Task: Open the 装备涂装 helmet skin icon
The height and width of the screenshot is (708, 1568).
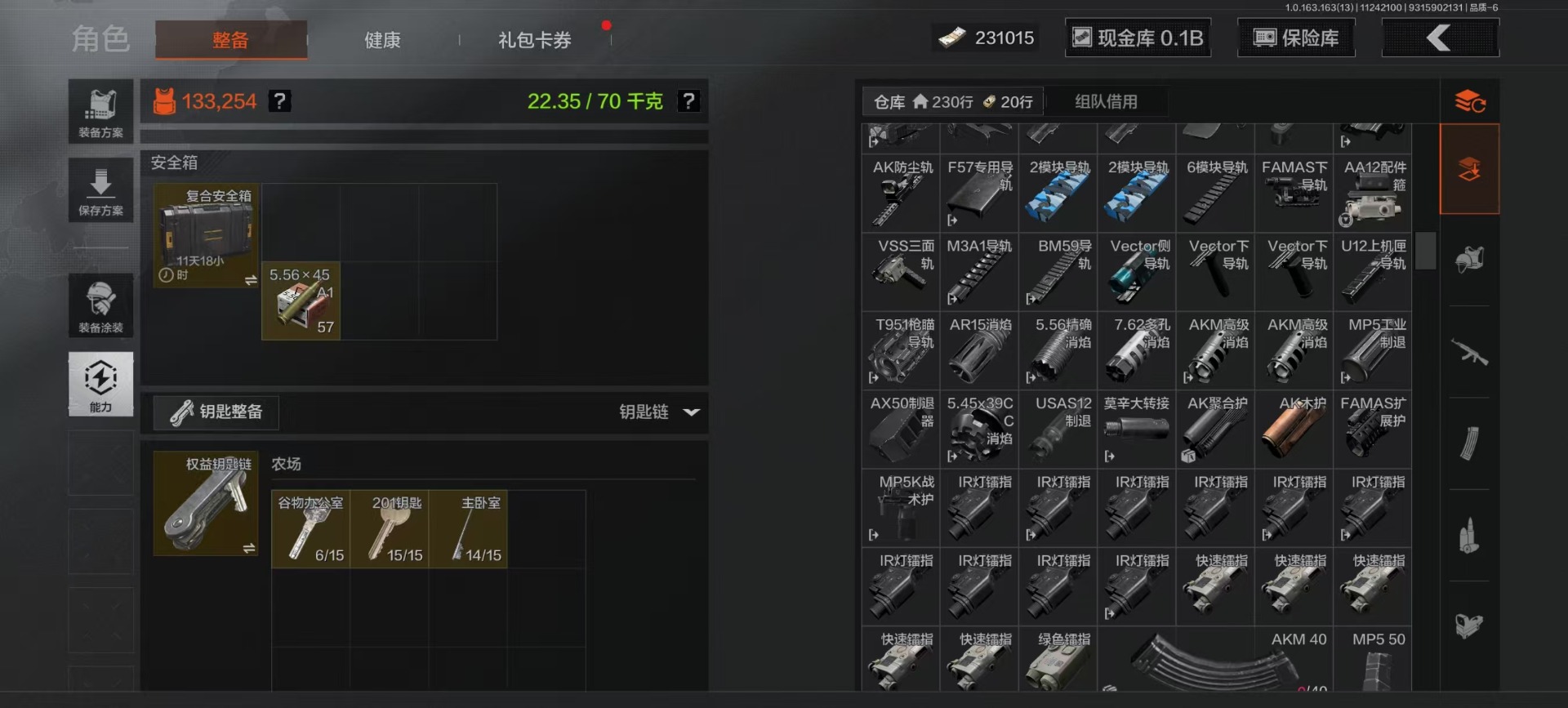Action: [x=100, y=305]
